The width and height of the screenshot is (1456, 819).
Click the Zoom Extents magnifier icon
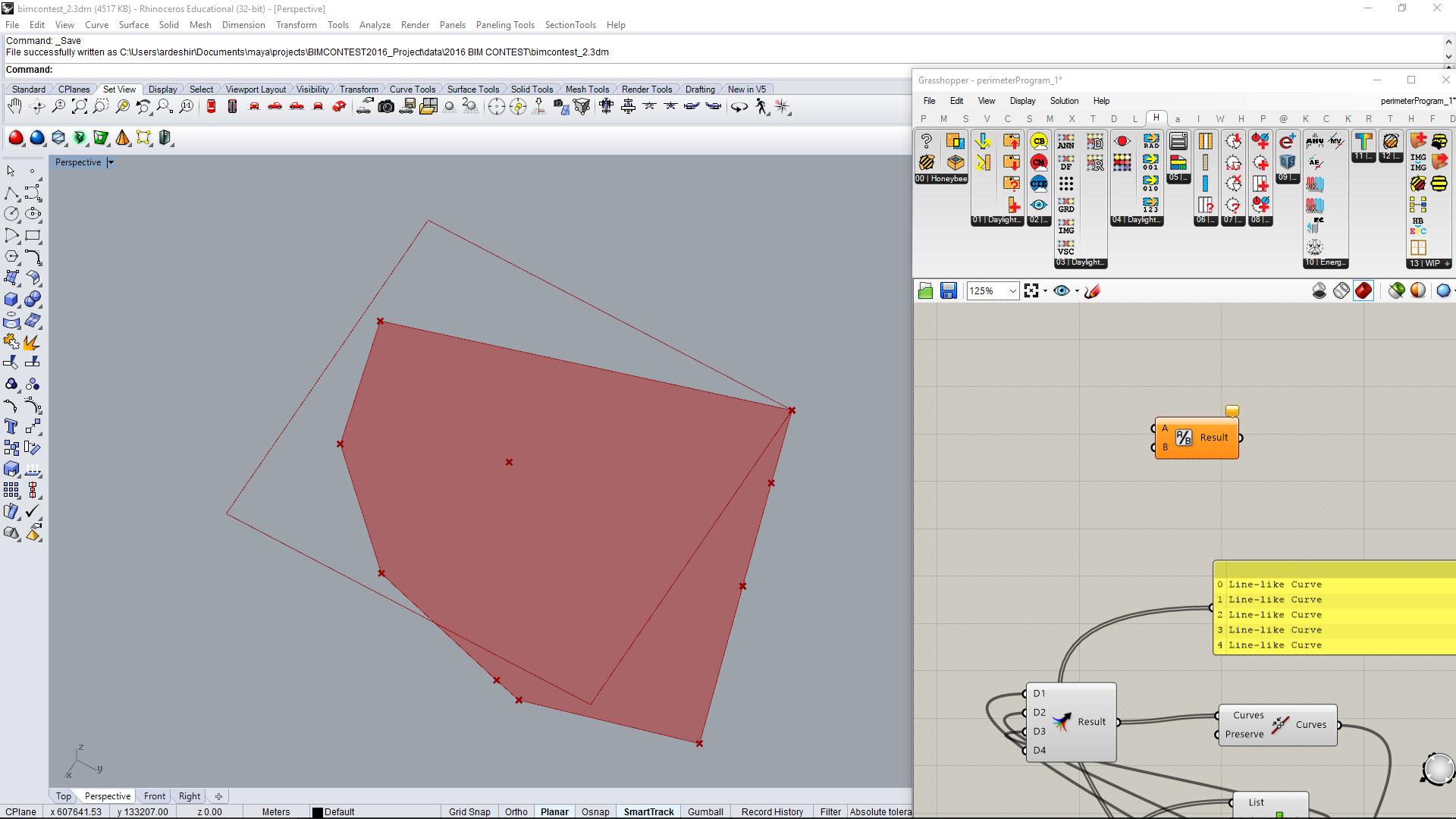pos(79,107)
